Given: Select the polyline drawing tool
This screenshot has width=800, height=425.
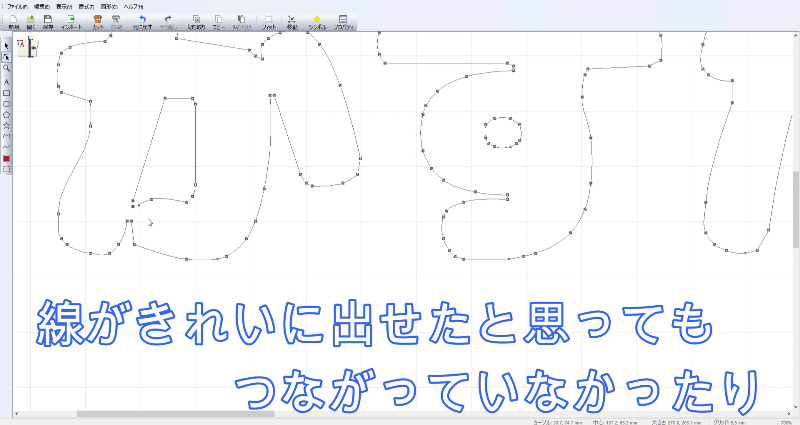Looking at the screenshot, I should point(7,136).
